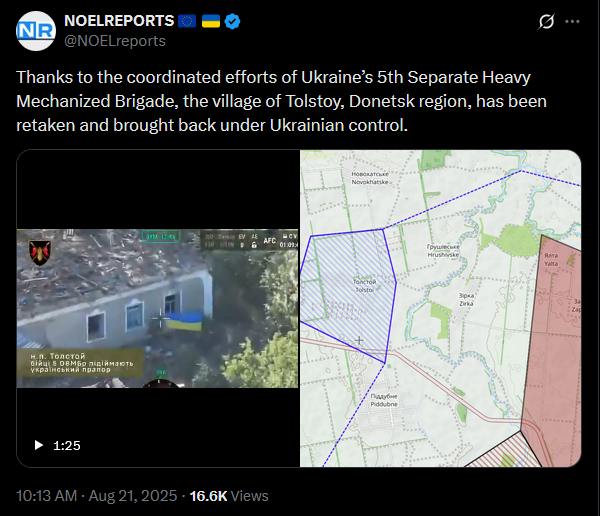Open the 10:13 AM Aug 21 timestamp
The height and width of the screenshot is (516, 600).
coord(96,496)
